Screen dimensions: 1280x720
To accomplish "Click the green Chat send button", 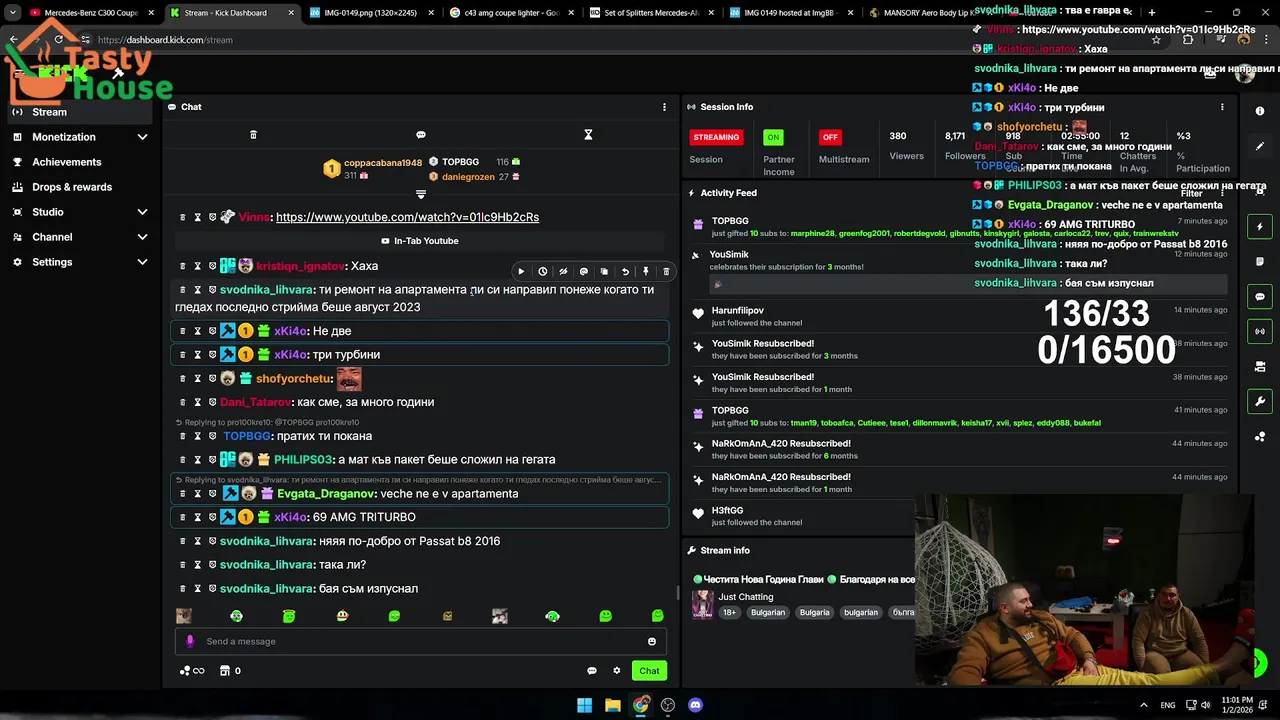I will 649,671.
